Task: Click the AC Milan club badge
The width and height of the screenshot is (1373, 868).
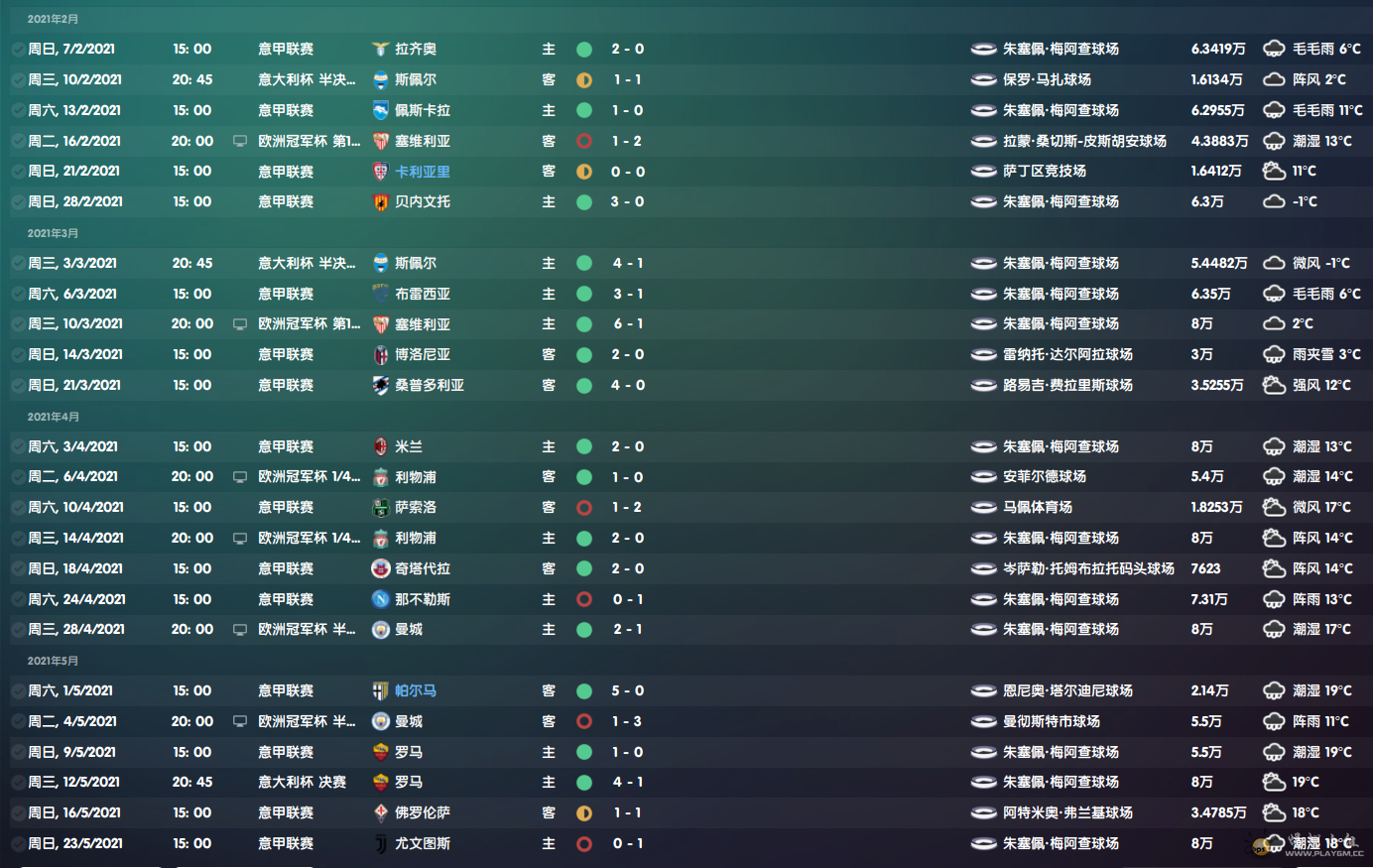Action: [x=380, y=446]
